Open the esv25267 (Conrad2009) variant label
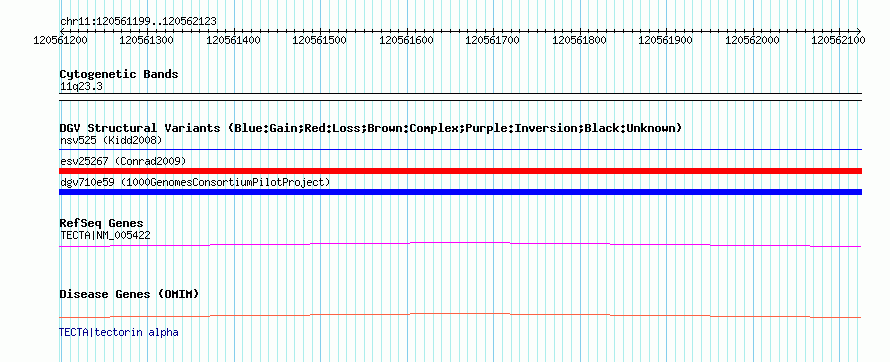Screen dimensions: 890x362 [123, 161]
